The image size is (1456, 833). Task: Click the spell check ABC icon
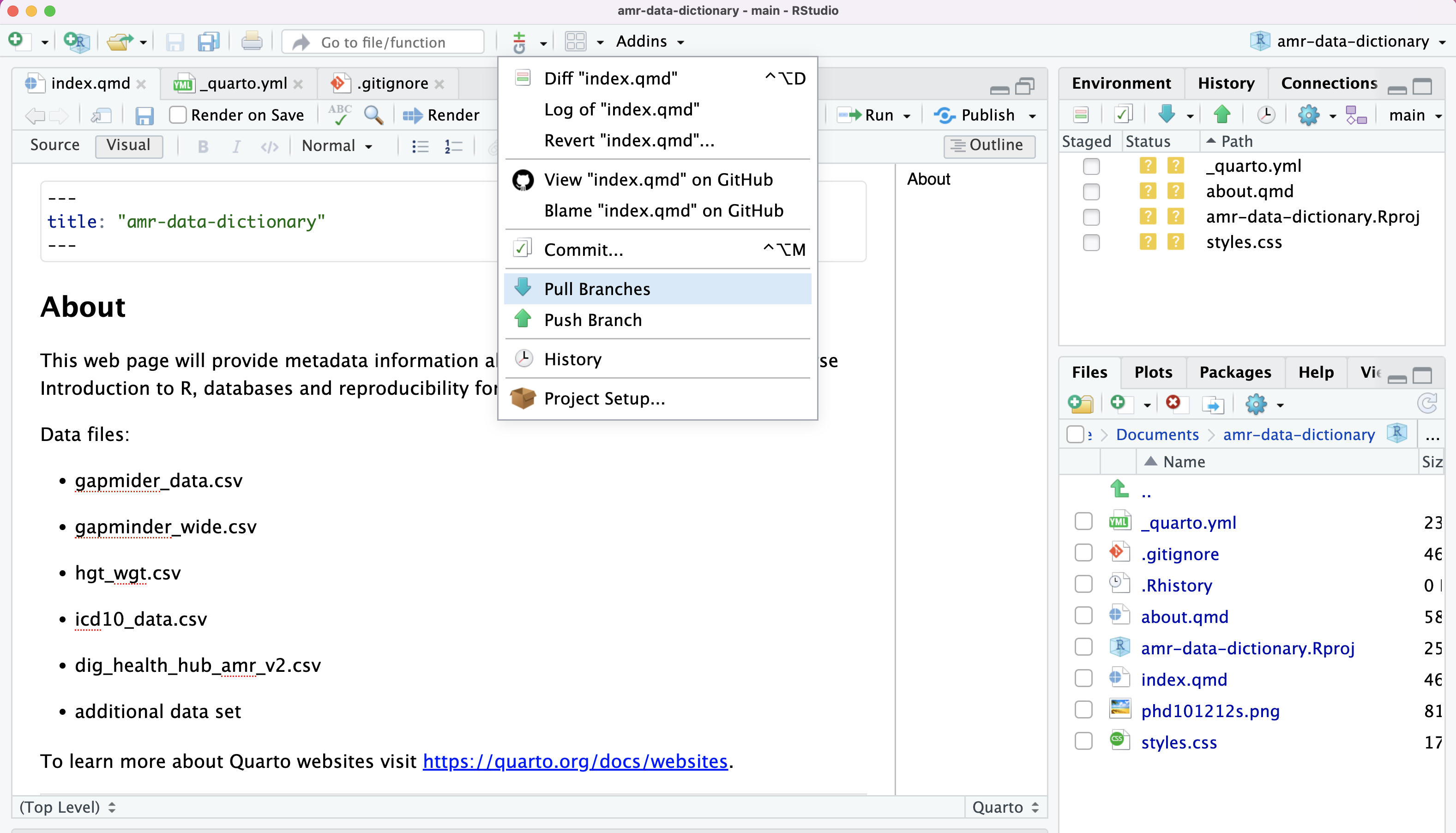click(340, 115)
